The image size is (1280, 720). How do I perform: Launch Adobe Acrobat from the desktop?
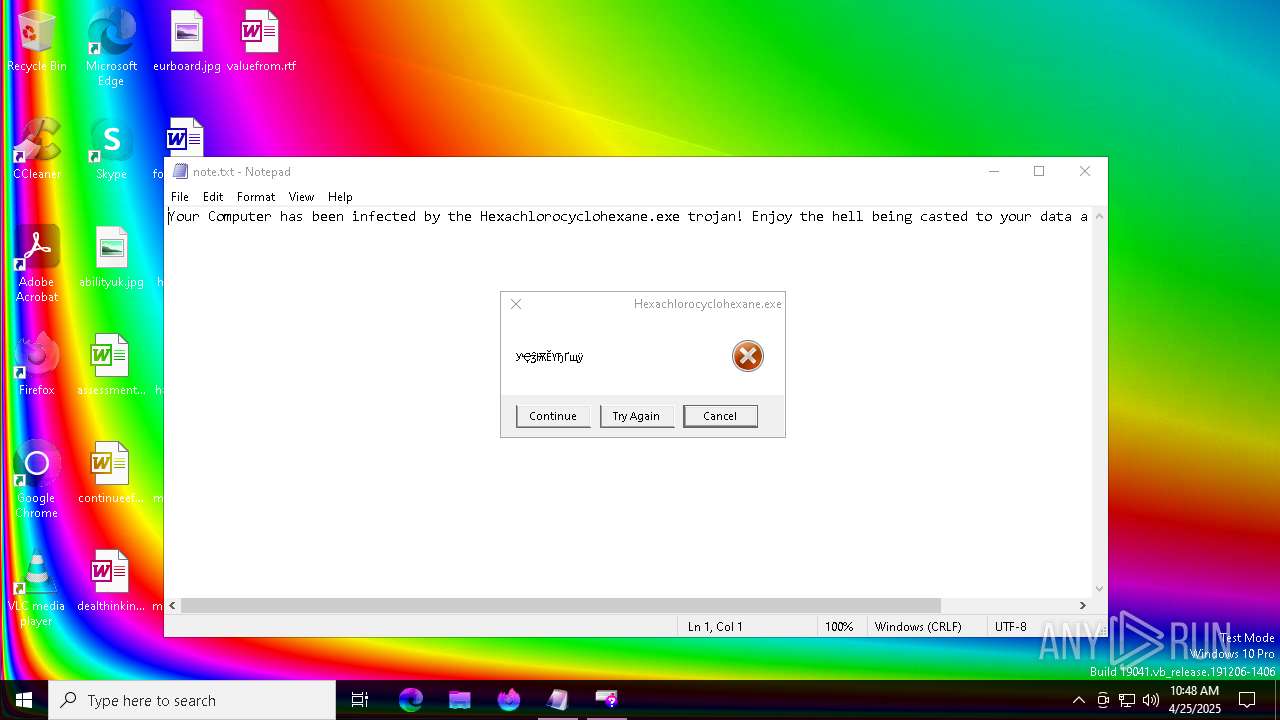coord(37,264)
